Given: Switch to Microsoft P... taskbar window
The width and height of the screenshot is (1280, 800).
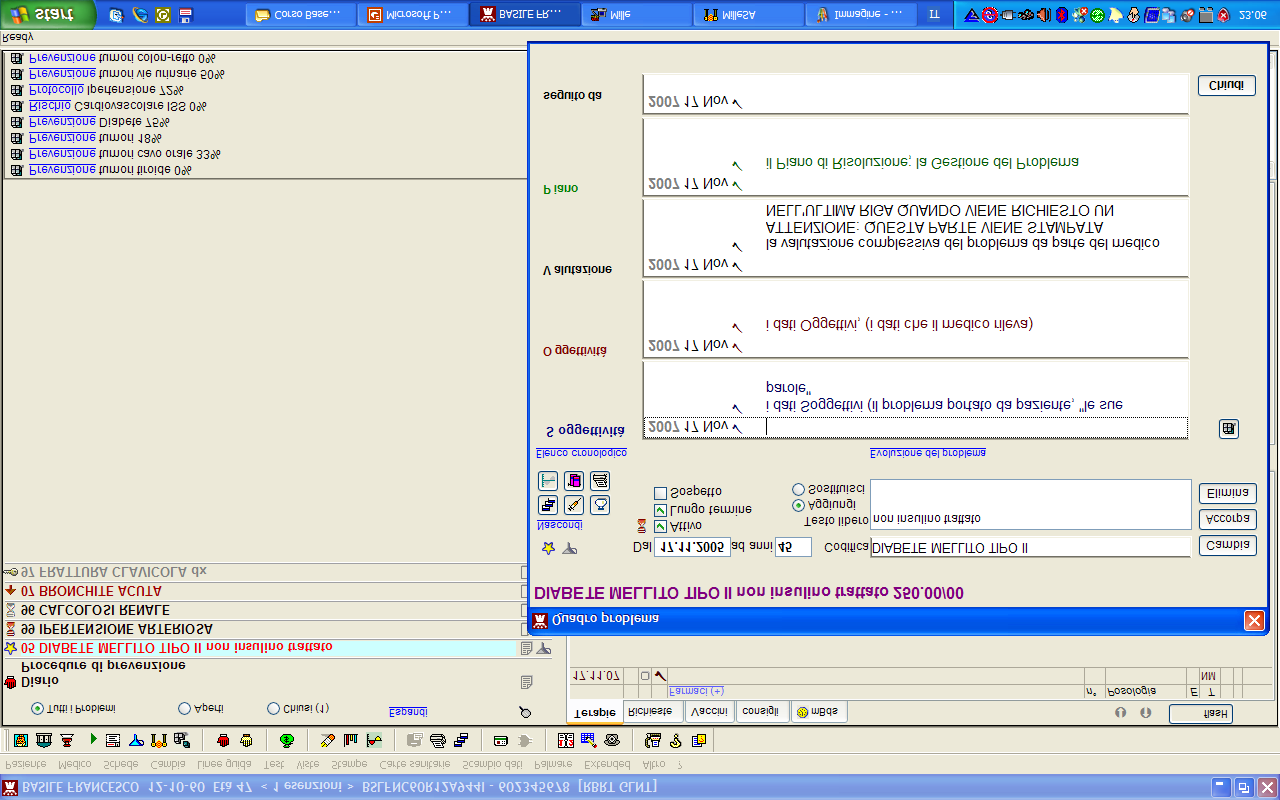Looking at the screenshot, I should [412, 14].
